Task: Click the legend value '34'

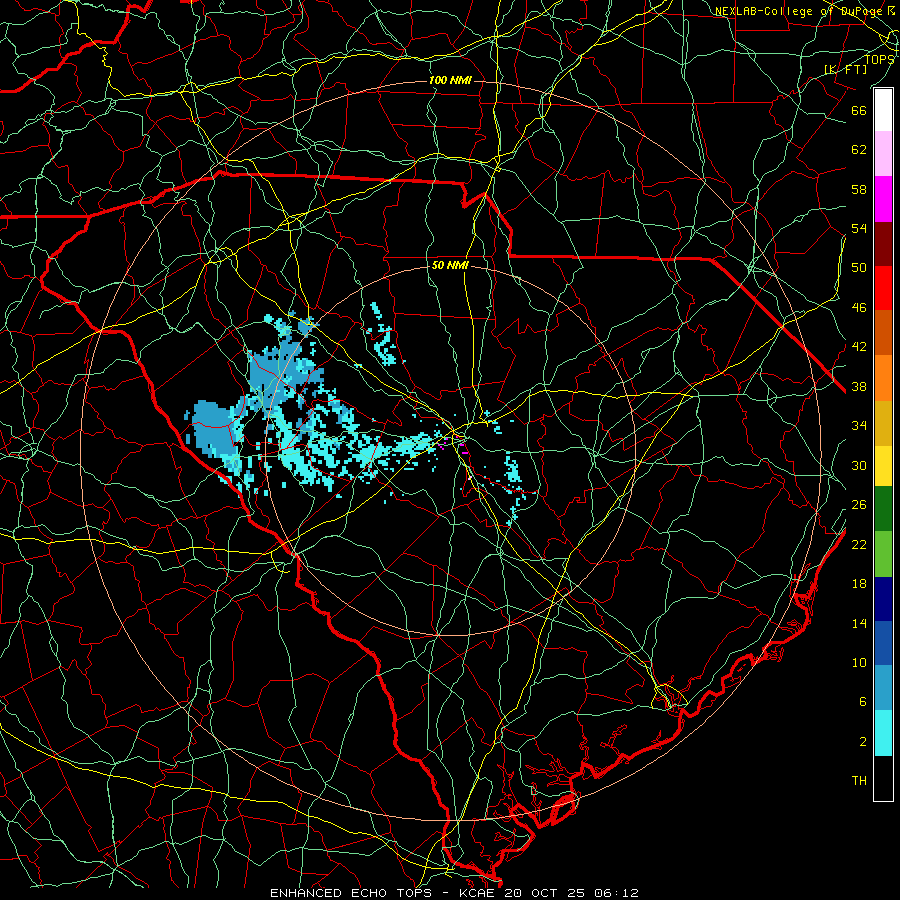Action: [x=859, y=426]
